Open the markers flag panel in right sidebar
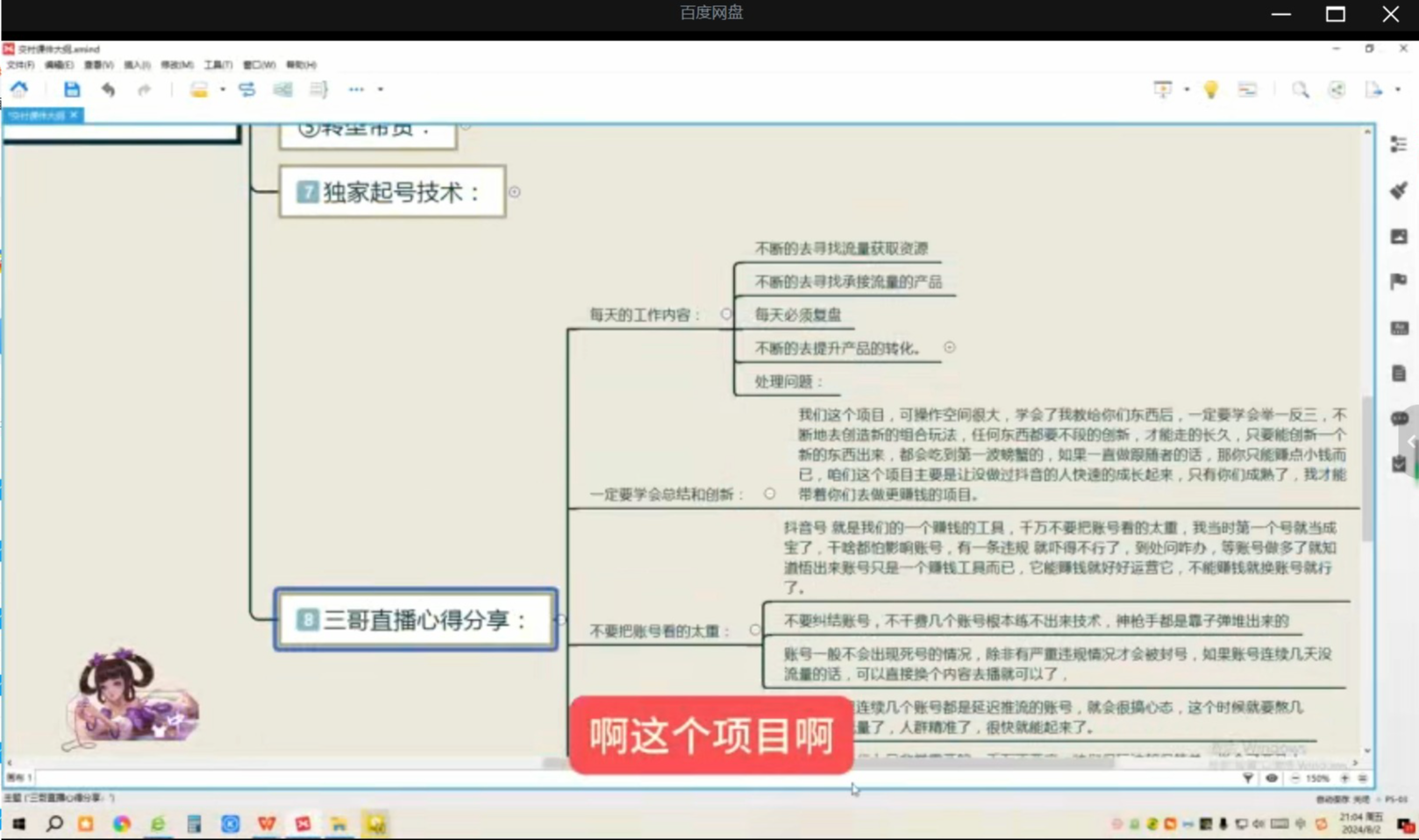The image size is (1419, 840). (x=1399, y=281)
